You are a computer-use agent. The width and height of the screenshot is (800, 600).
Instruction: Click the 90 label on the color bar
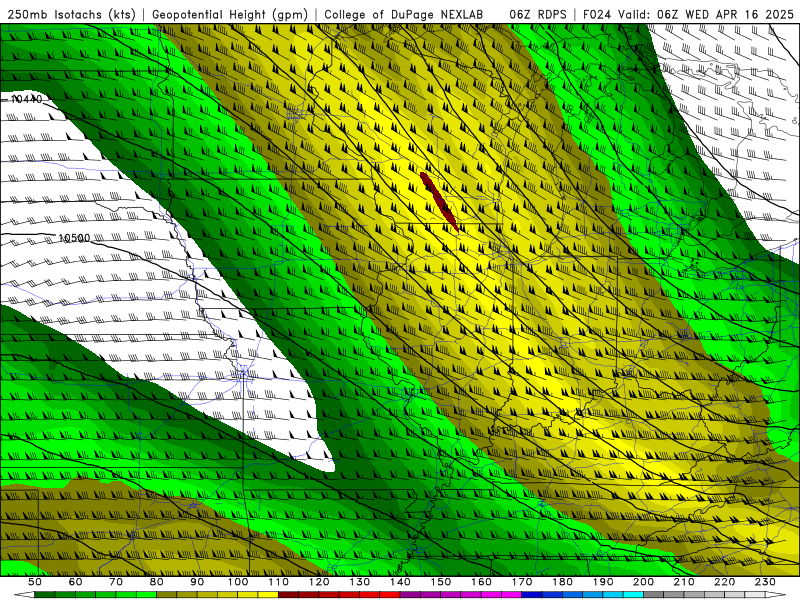point(197,582)
